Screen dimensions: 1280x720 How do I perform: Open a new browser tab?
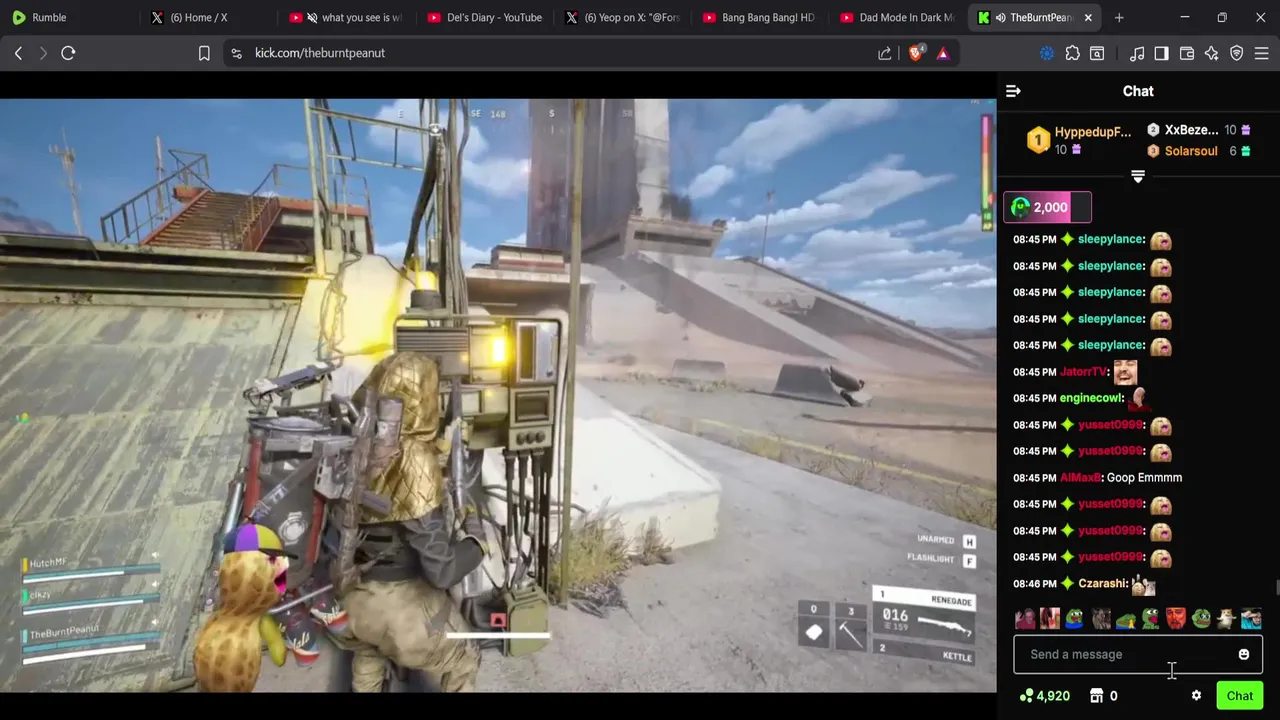click(1119, 17)
